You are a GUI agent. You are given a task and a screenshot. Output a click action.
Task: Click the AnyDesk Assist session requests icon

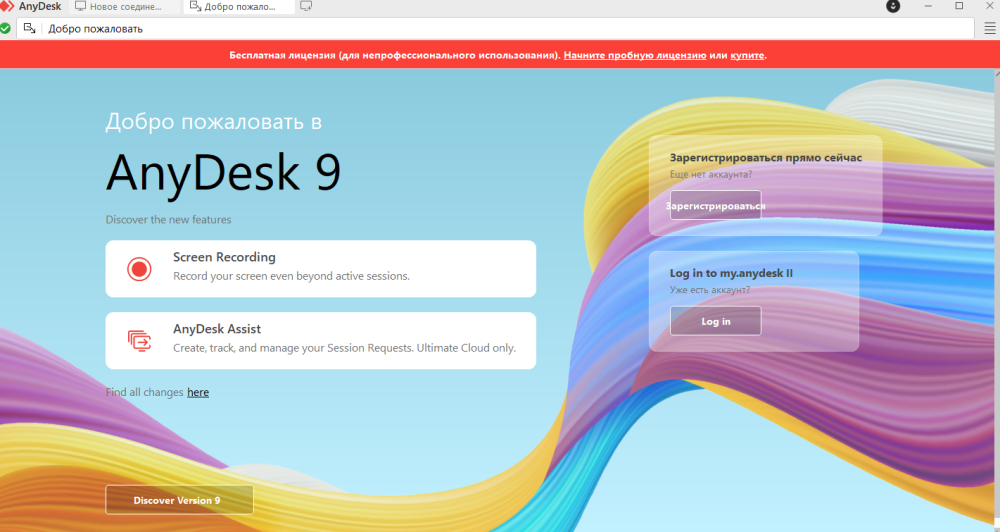pos(139,341)
